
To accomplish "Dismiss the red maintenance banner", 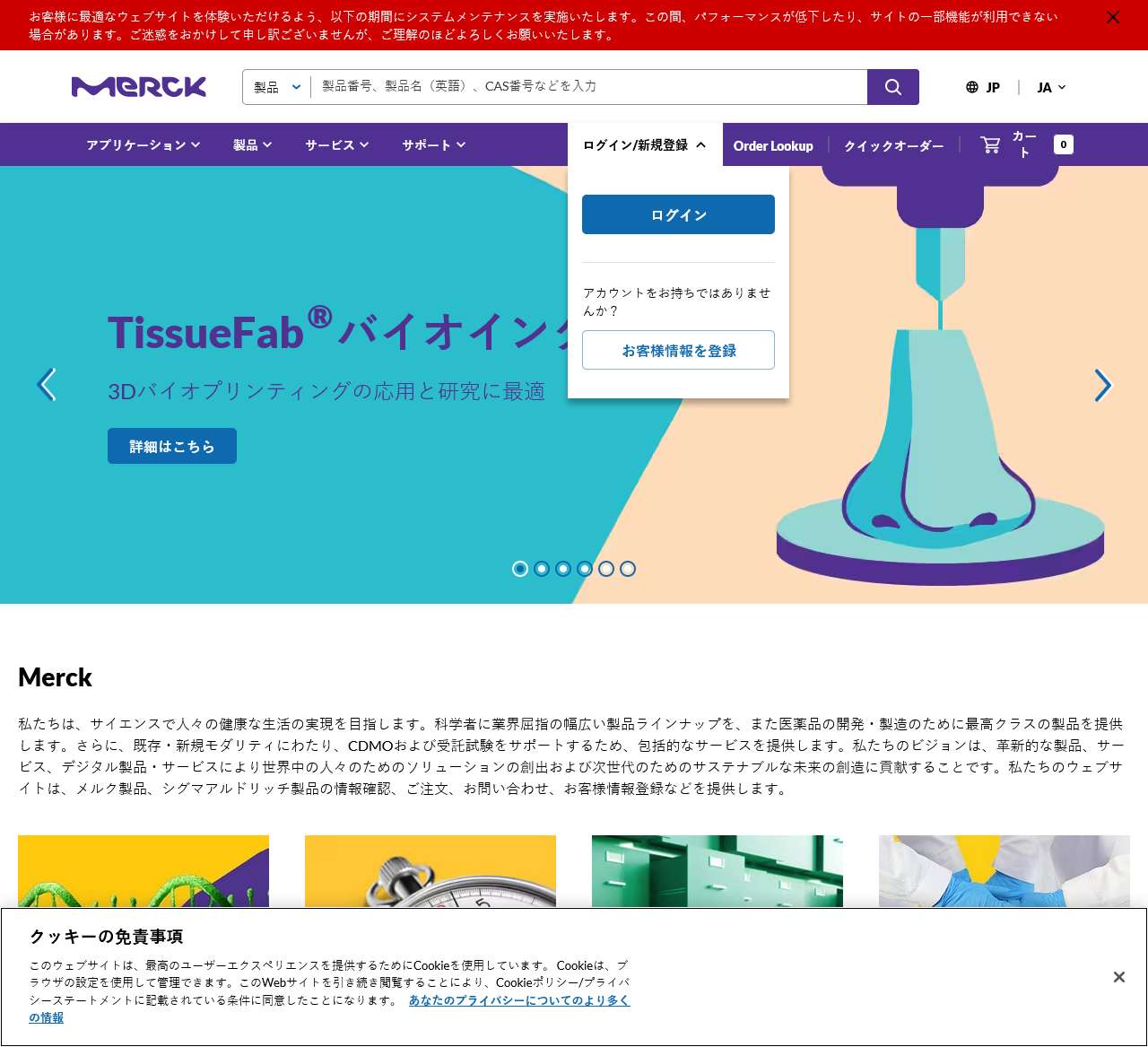I will [1113, 17].
